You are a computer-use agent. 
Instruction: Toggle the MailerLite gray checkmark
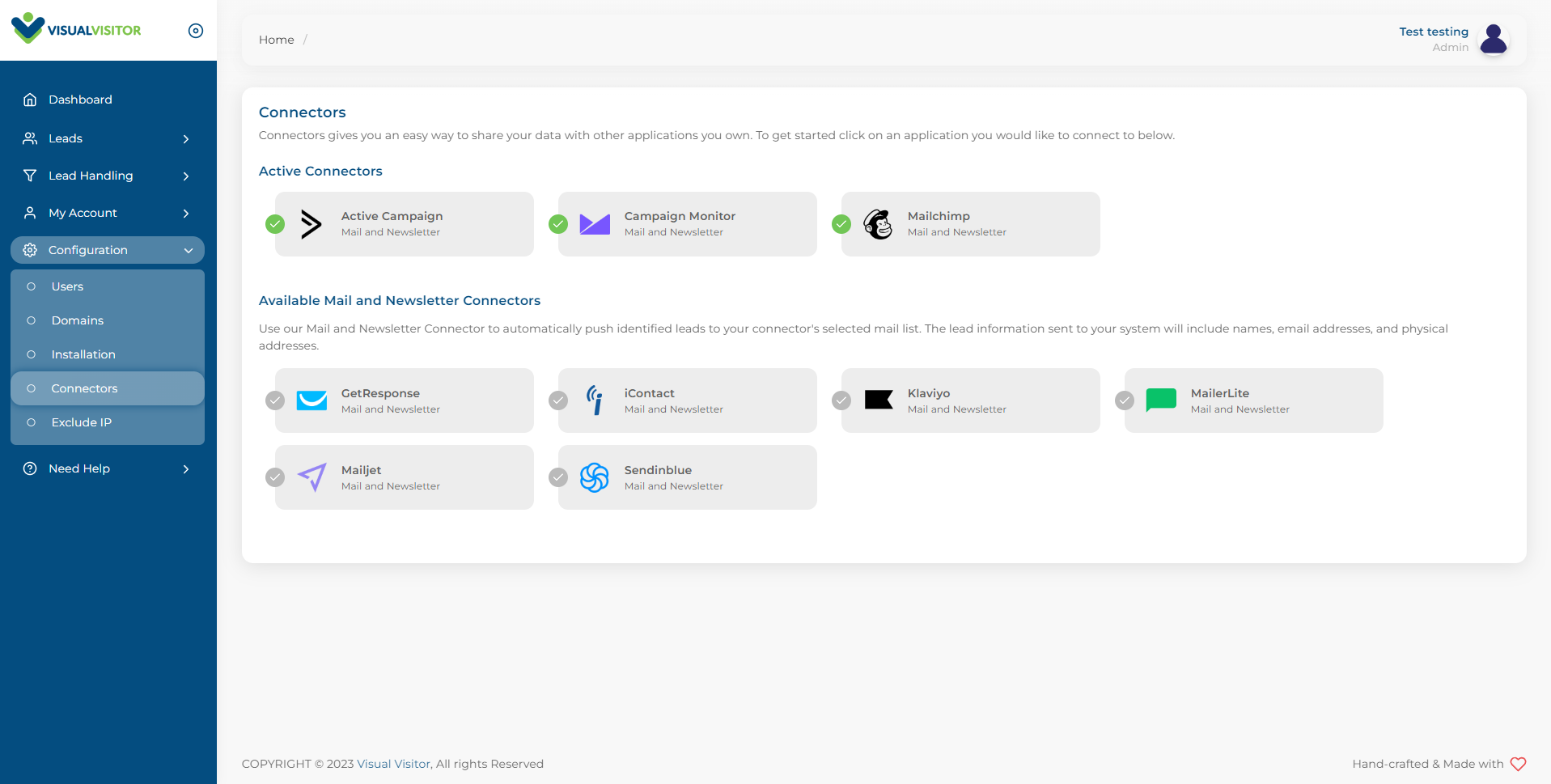pyautogui.click(x=1125, y=400)
